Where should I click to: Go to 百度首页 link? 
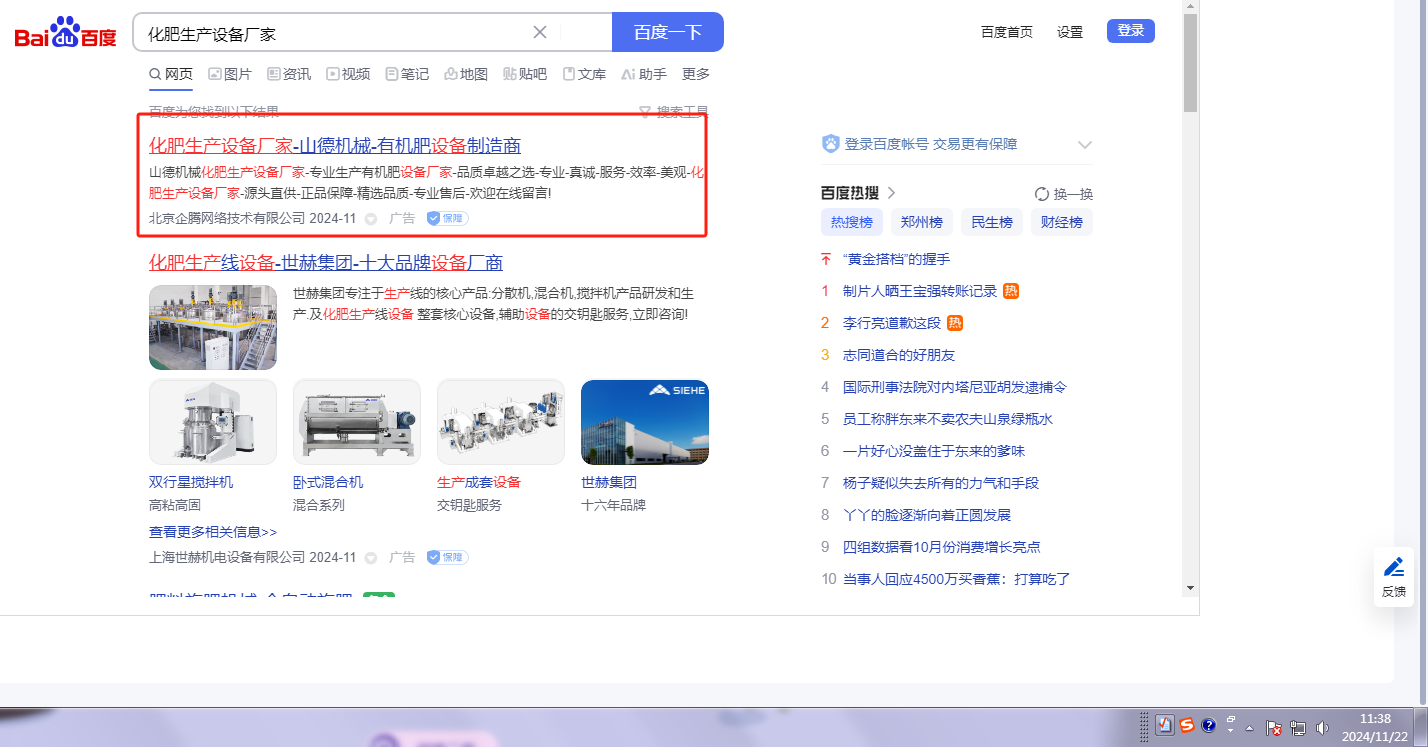tap(1007, 32)
